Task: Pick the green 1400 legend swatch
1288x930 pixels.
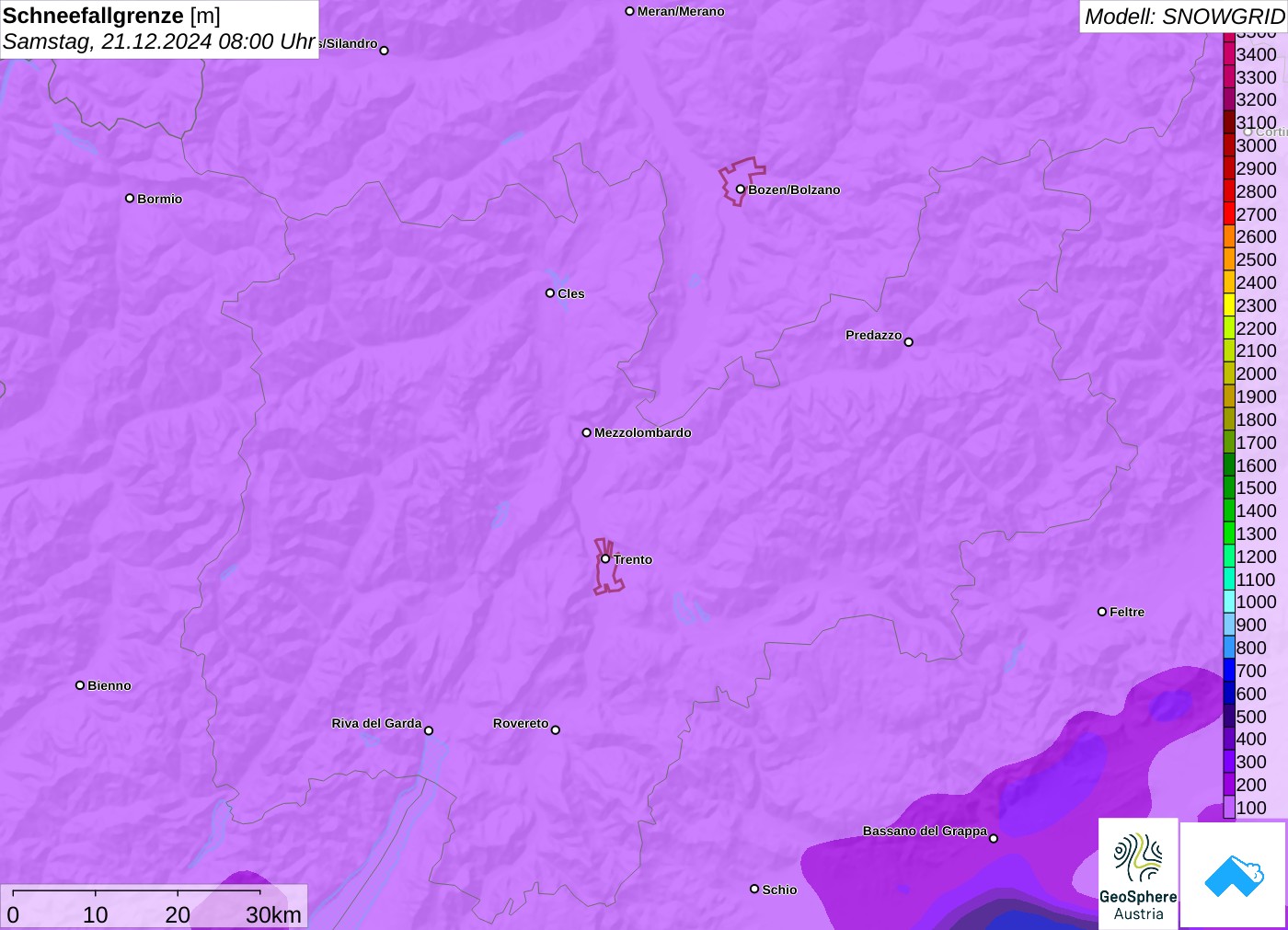Action: click(1229, 511)
